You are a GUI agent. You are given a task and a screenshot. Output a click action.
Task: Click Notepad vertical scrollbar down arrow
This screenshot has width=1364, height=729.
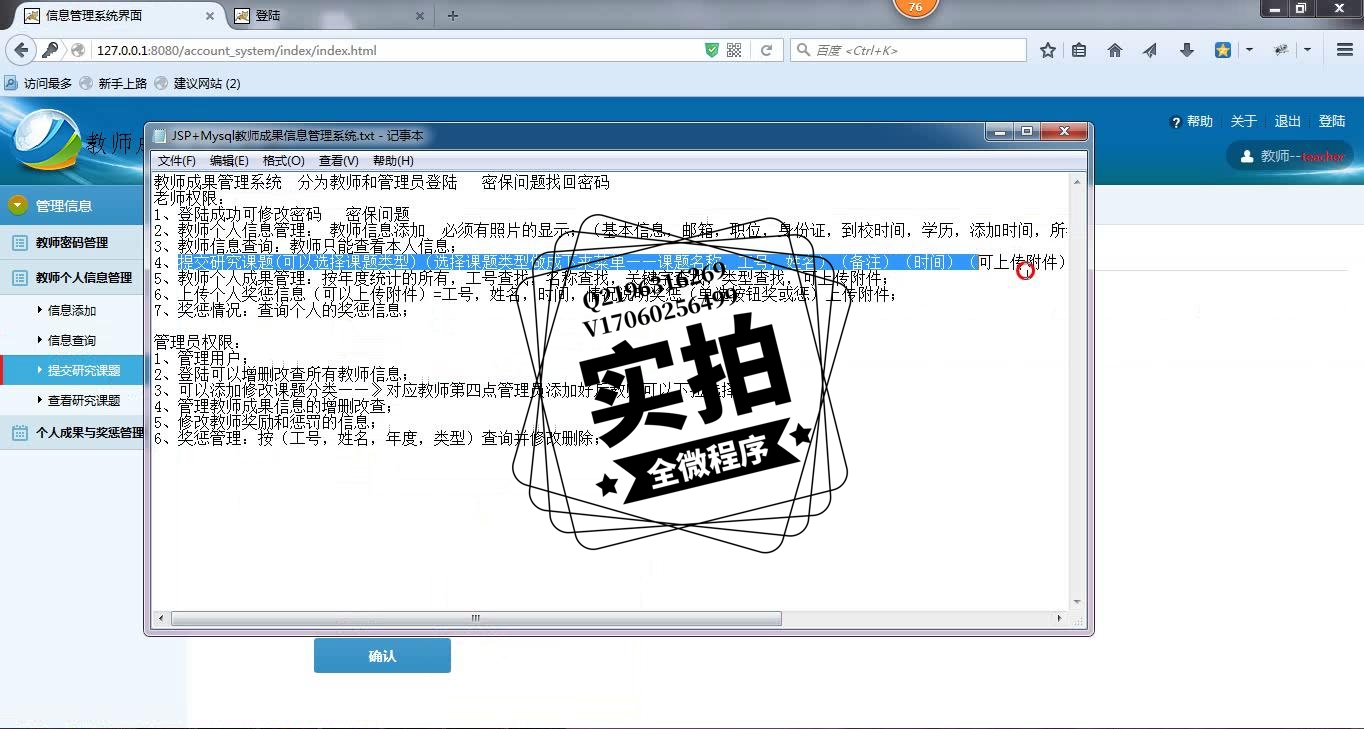[1077, 602]
